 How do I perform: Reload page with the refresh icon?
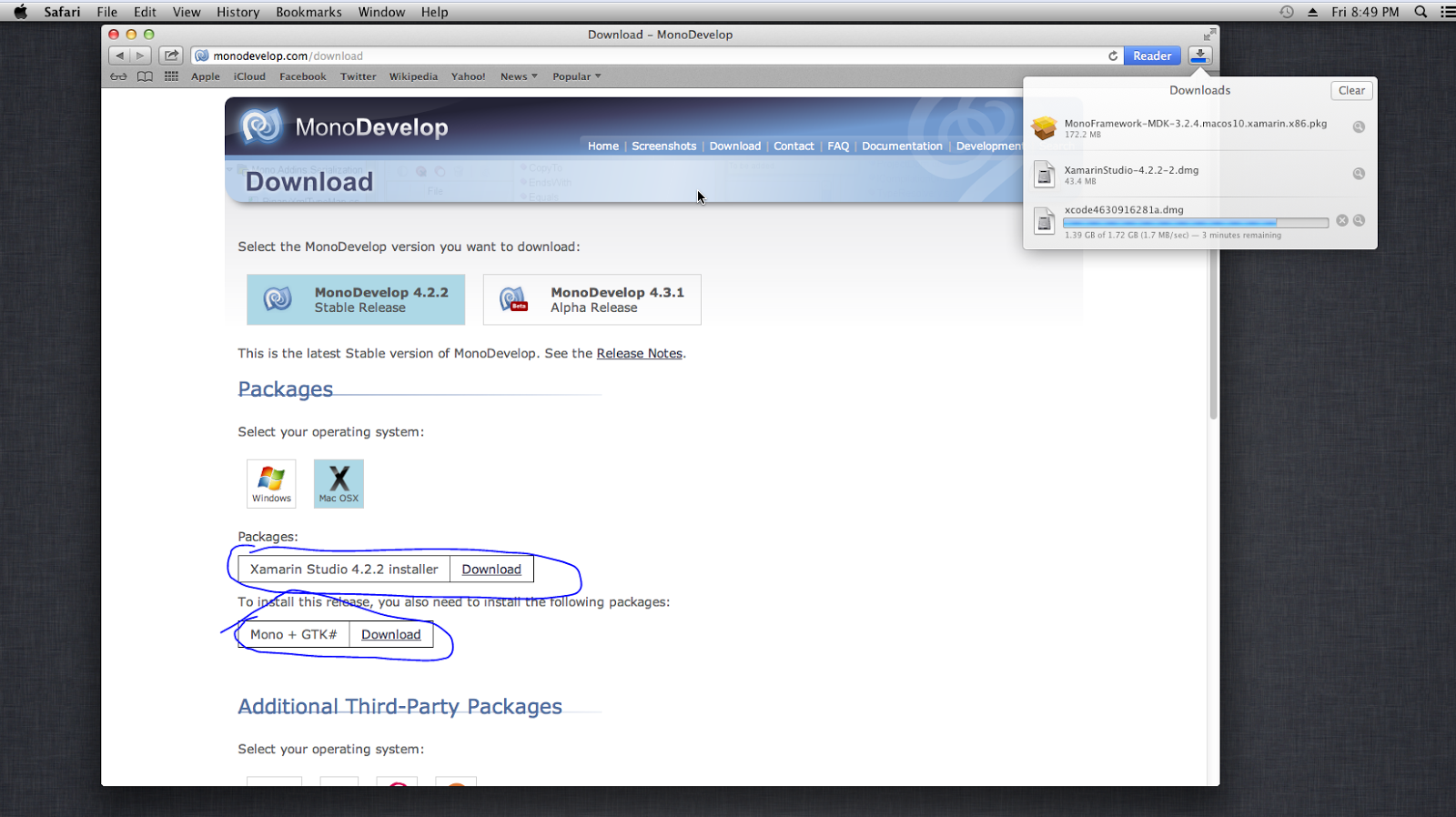[x=1112, y=55]
